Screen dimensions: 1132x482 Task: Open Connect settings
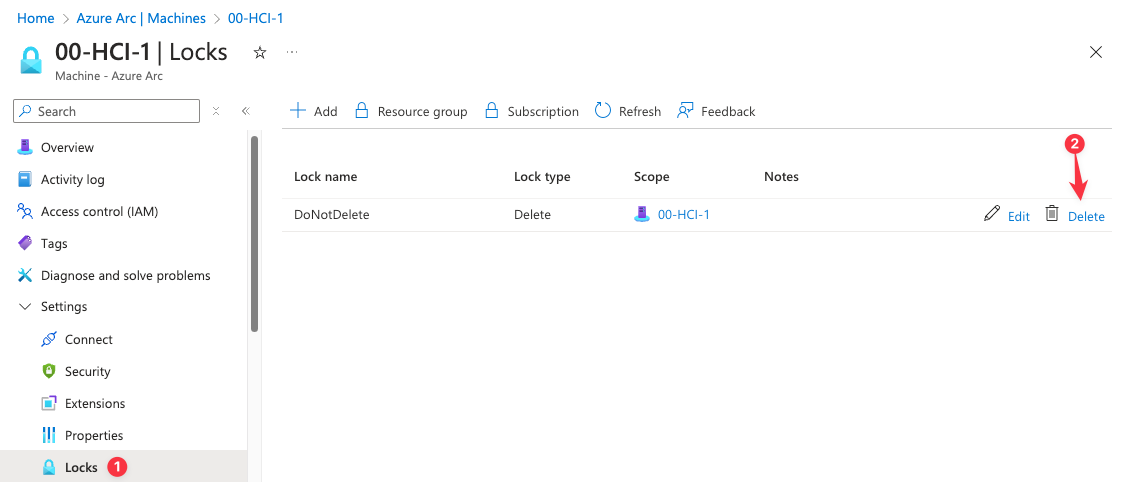click(89, 339)
